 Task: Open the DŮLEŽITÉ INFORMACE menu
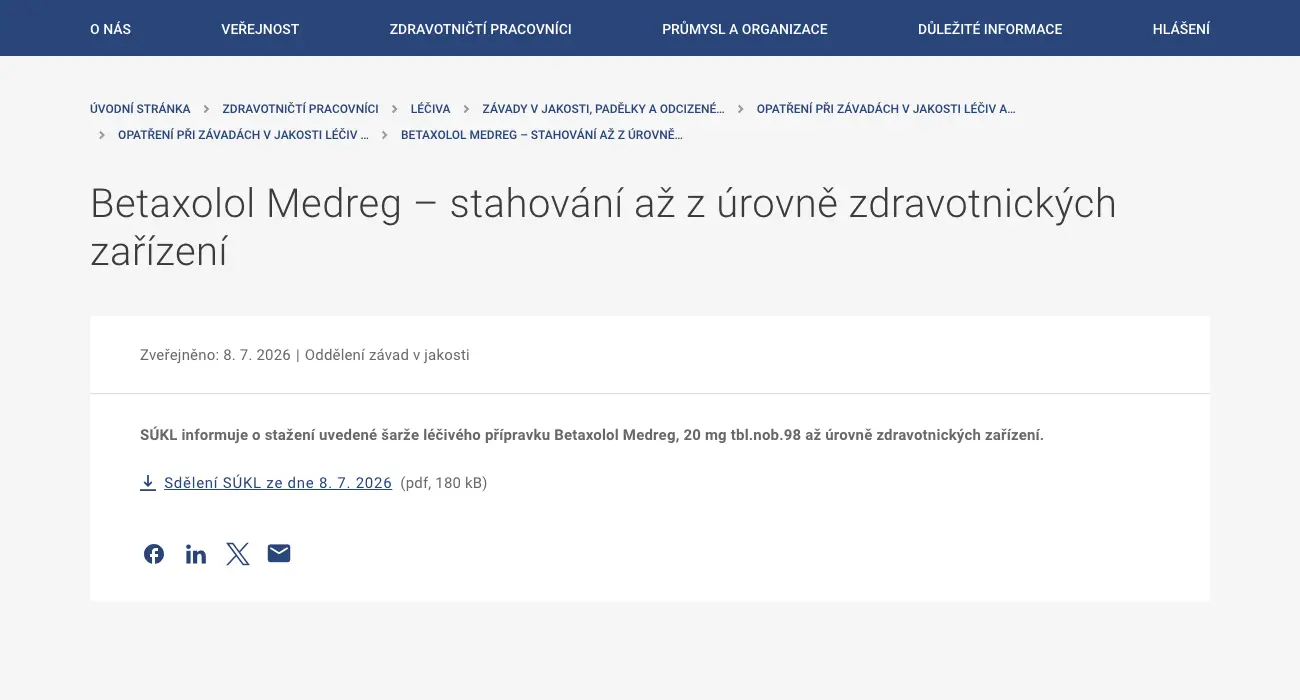[x=990, y=29]
